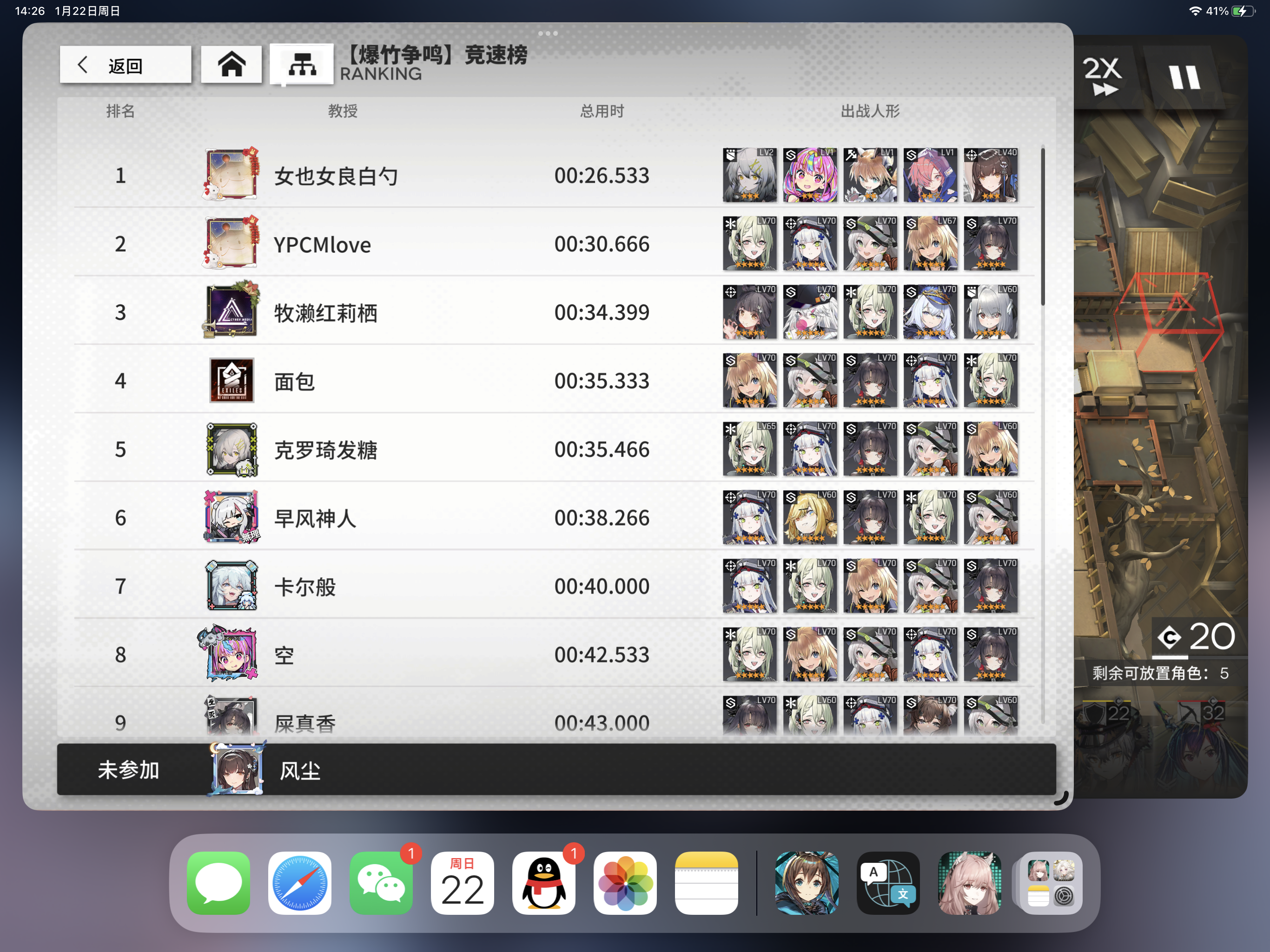Go back with the 返回 button
Image resolution: width=1270 pixels, height=952 pixels.
tap(125, 65)
